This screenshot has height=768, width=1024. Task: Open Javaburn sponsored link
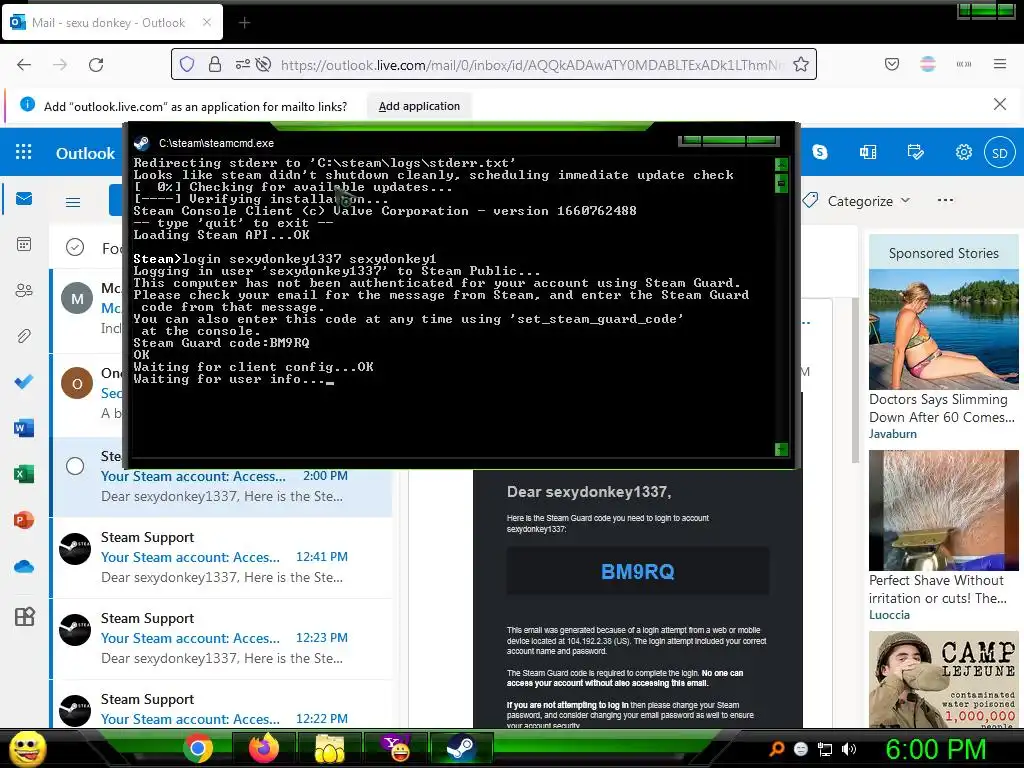[x=893, y=434]
